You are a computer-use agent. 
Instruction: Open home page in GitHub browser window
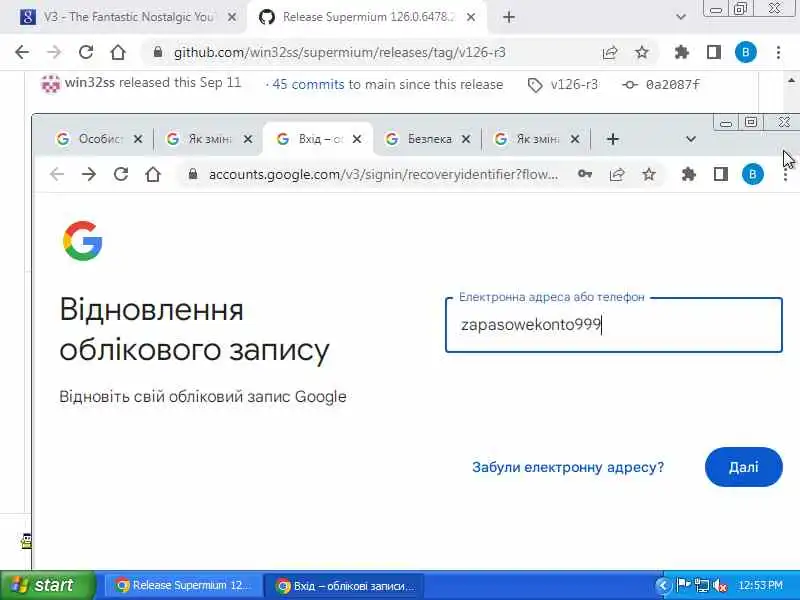click(x=118, y=52)
